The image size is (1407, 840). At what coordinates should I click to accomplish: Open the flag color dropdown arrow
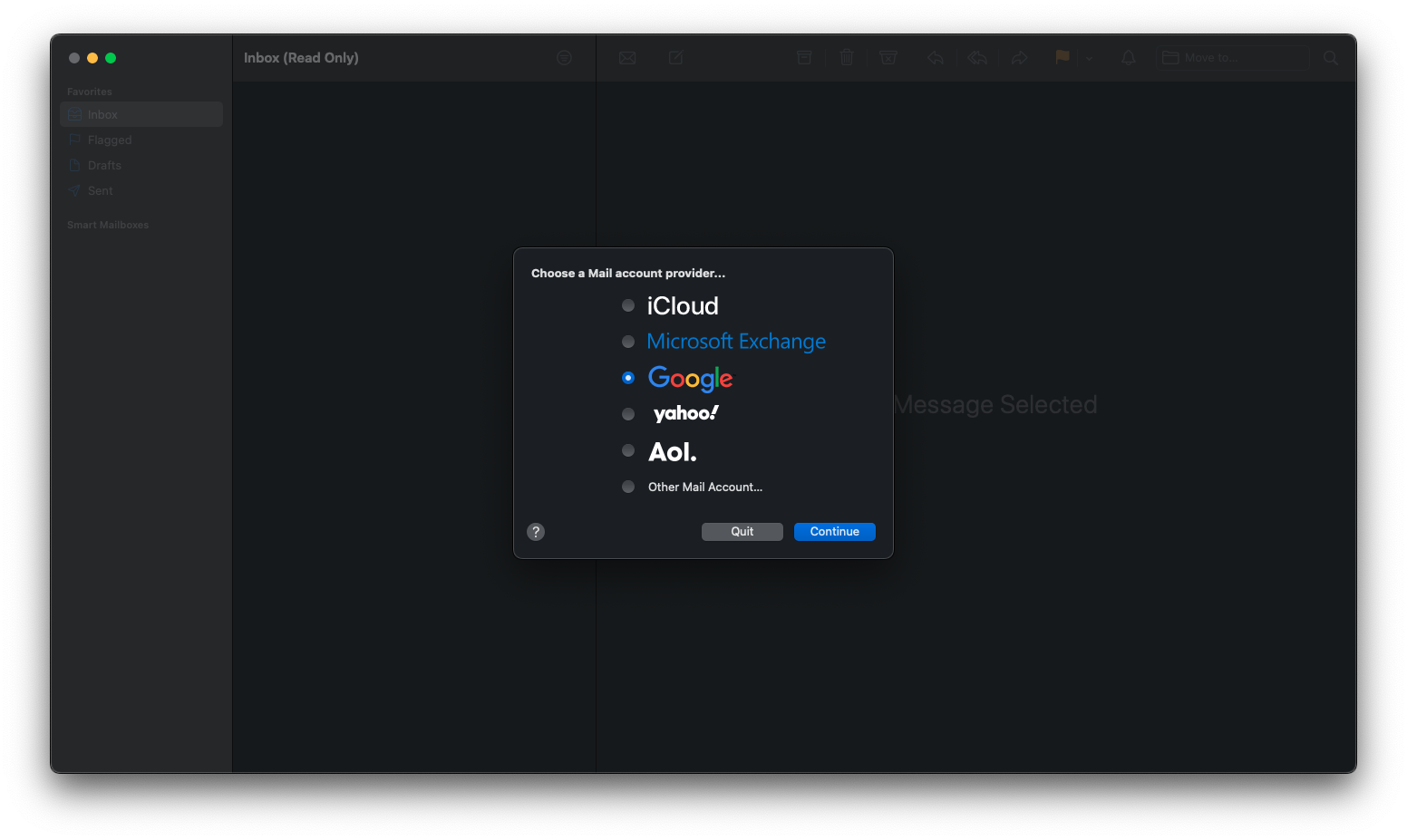(x=1089, y=58)
